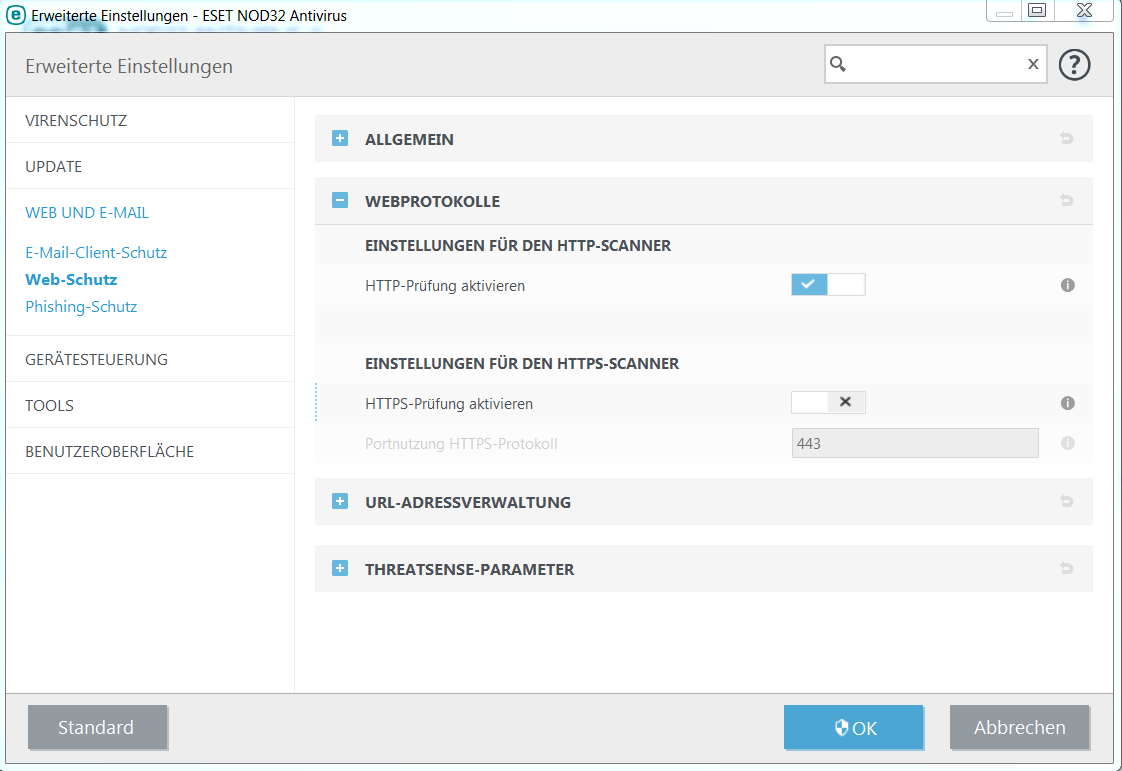Expand the URL-Adressverwaltung section

pos(340,502)
